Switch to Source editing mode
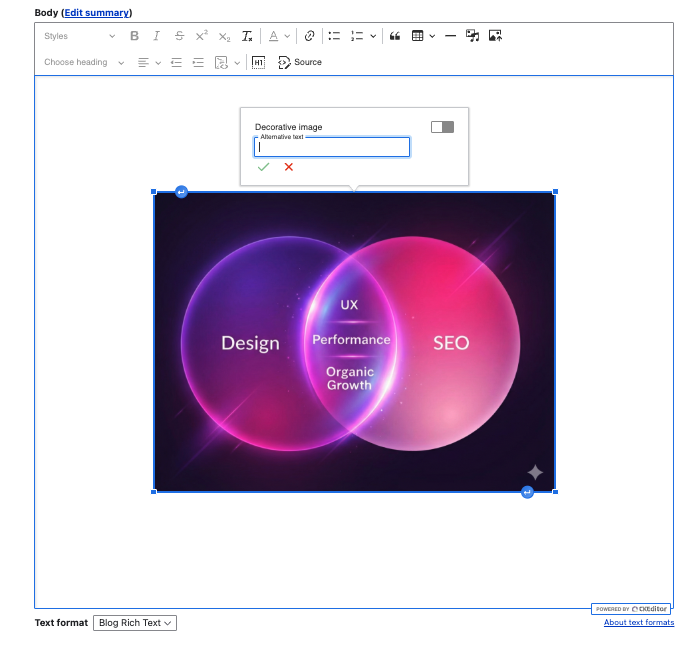Screen dimensions: 700x648 pyautogui.click(x=300, y=62)
